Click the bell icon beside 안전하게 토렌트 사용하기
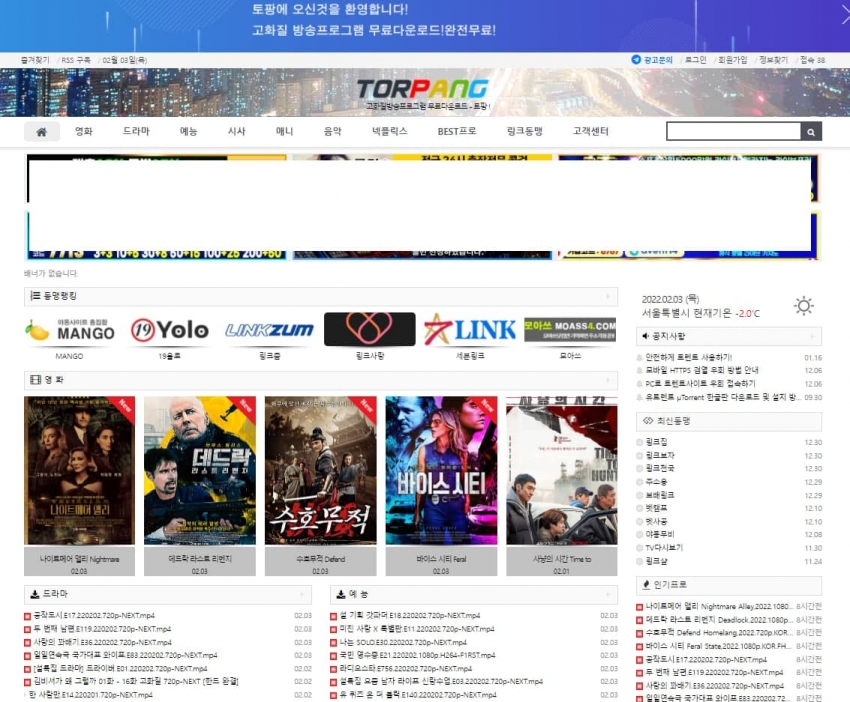 (640, 358)
